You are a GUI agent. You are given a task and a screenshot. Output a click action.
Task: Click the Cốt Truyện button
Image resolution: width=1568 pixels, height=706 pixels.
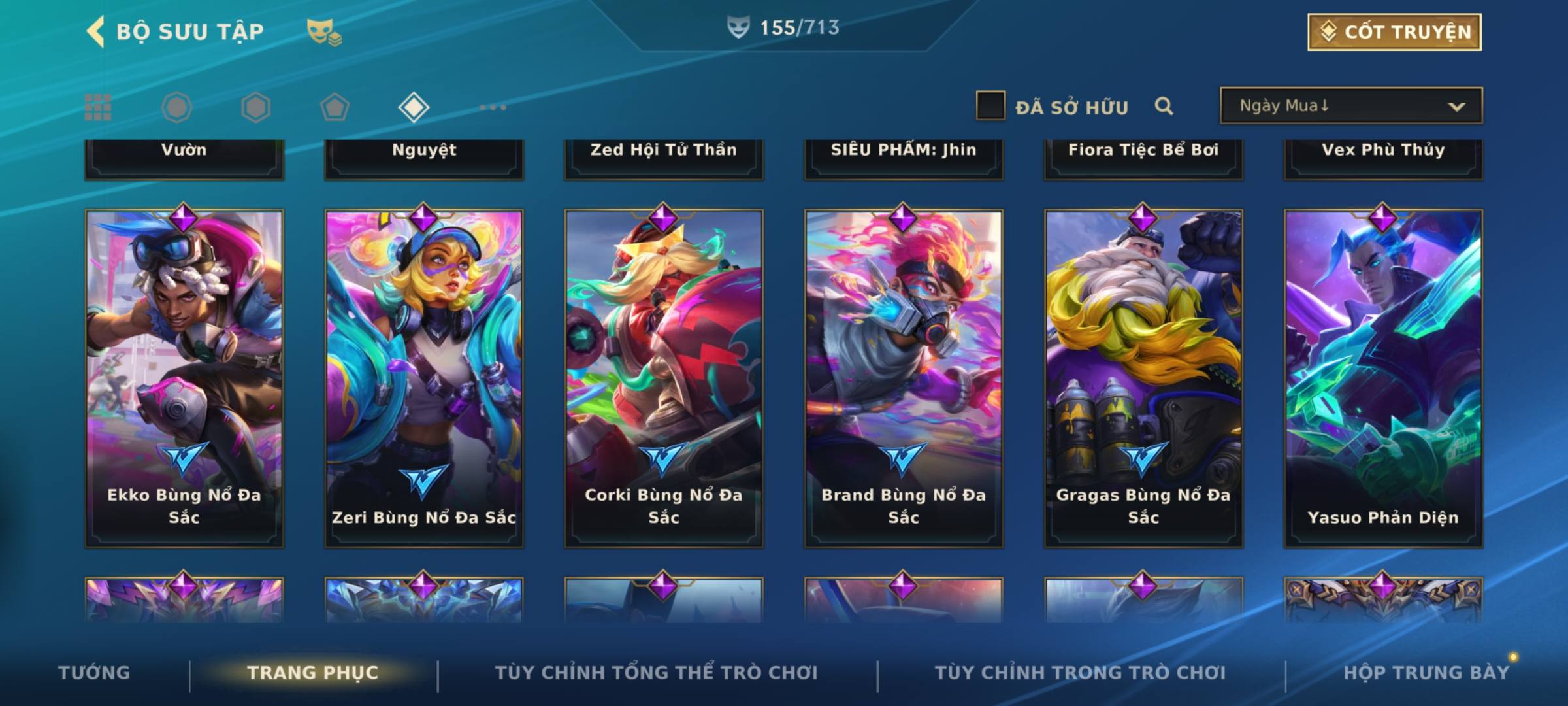pyautogui.click(x=1394, y=31)
